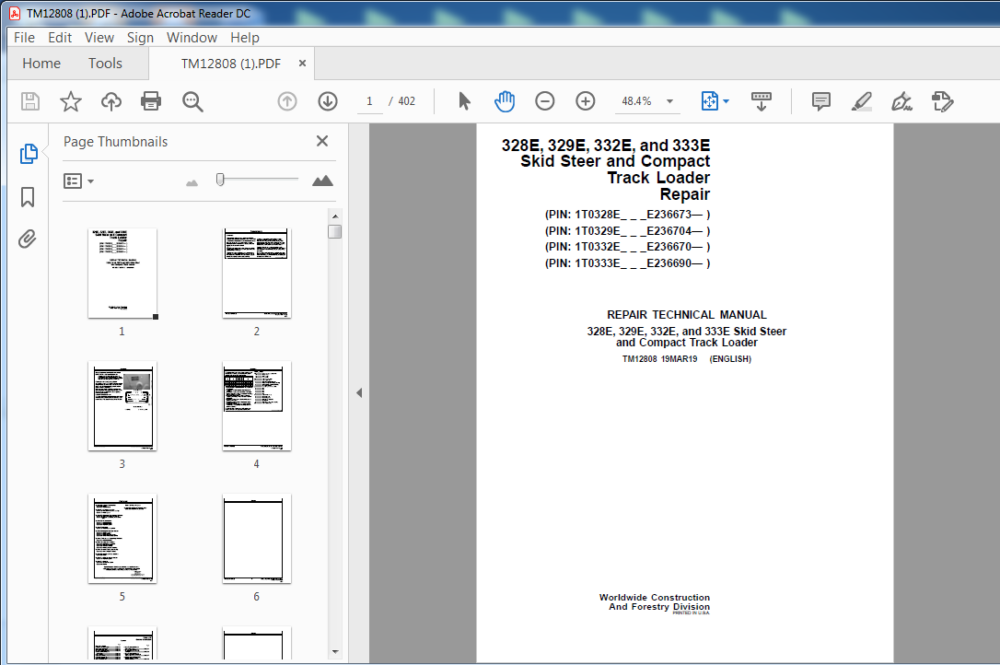This screenshot has width=1000, height=665.
Task: Click the PIN 1T0328E line
Action: tap(627, 214)
